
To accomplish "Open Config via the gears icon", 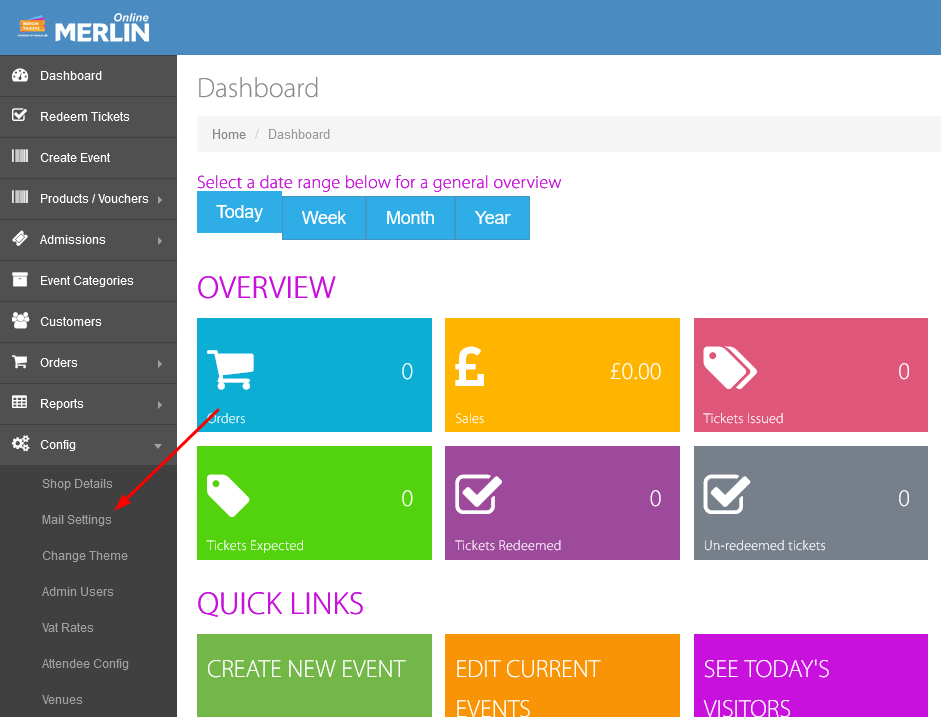I will coord(22,445).
